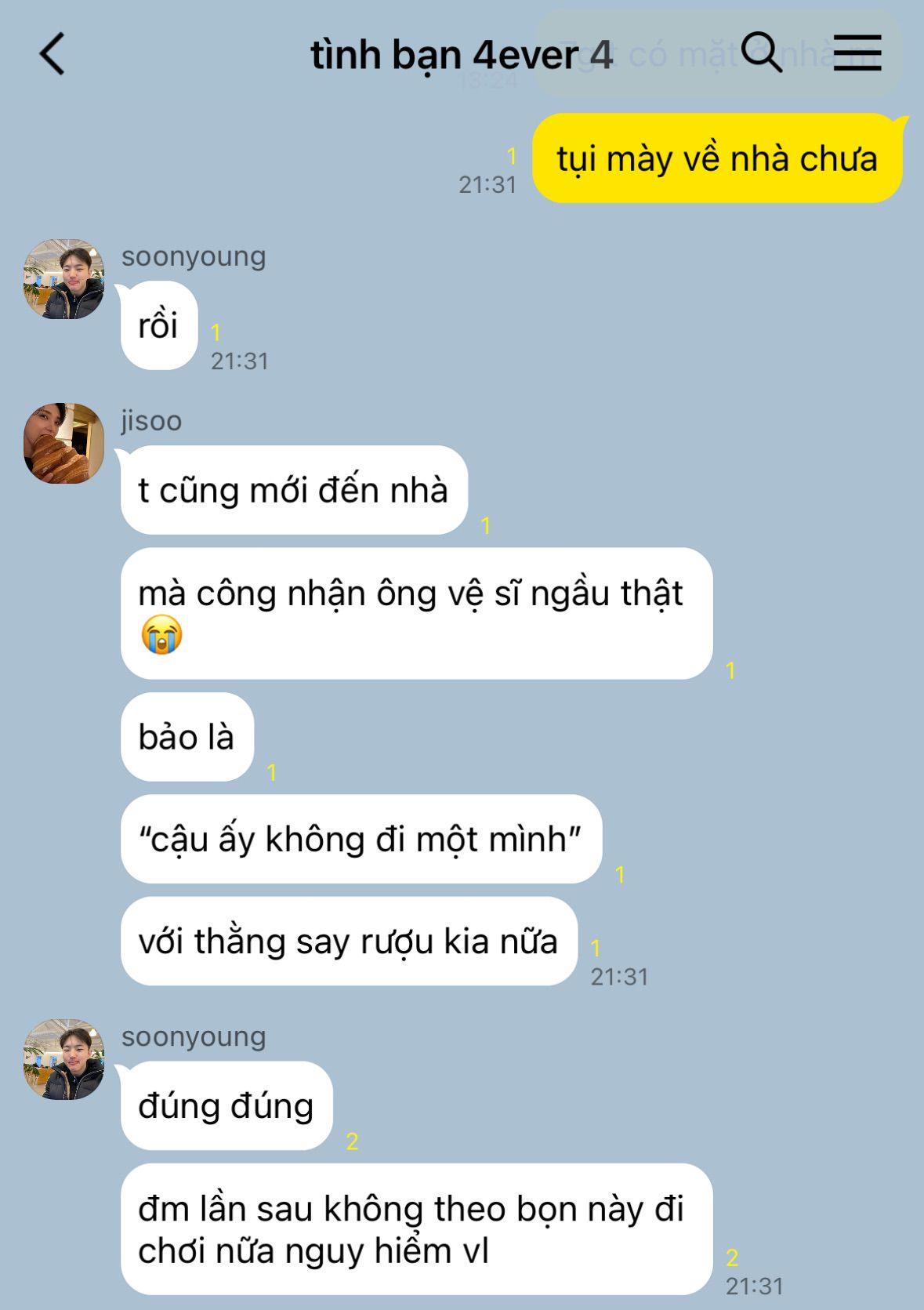
Task: Open soonyoung's avatar beside 'đúng đúng'
Action: tap(64, 1059)
